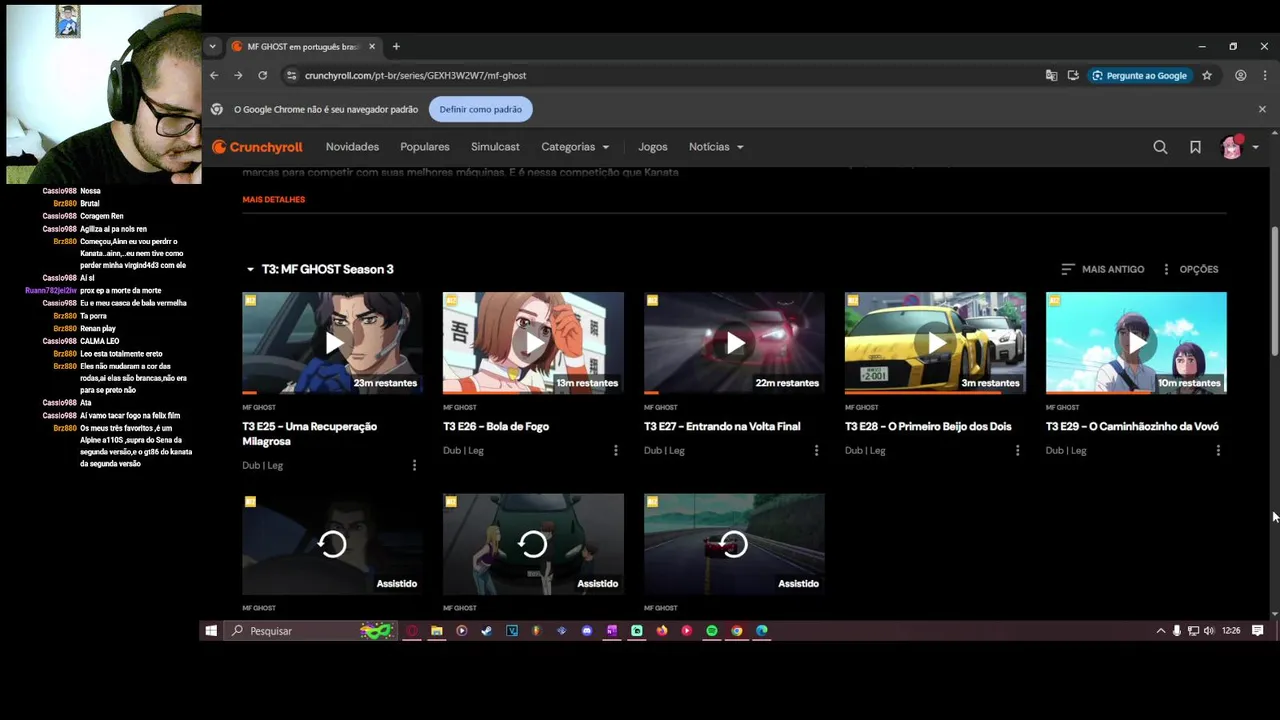Click the Definir como padrão button
Image resolution: width=1280 pixels, height=720 pixels.
tap(481, 109)
